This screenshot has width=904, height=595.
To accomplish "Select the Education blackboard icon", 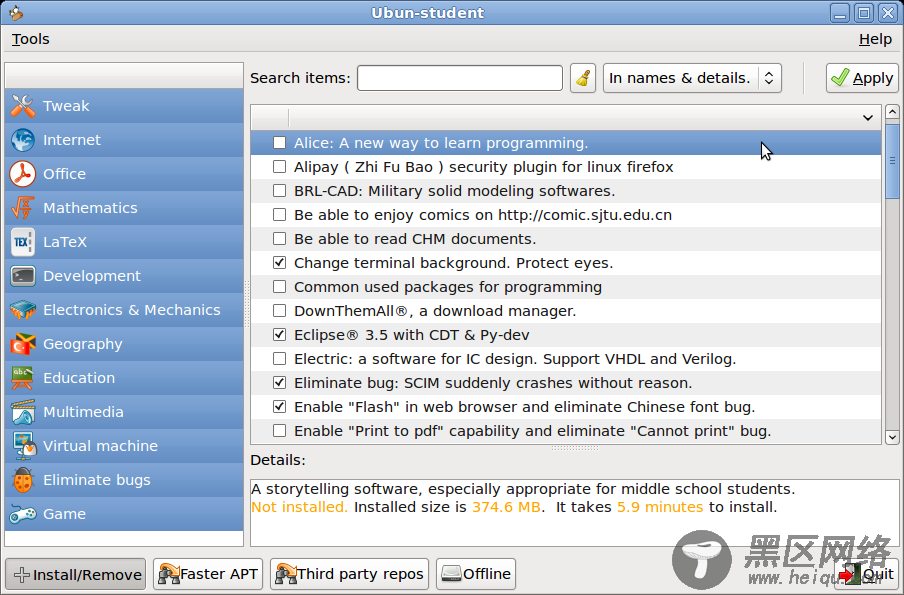I will coord(22,378).
